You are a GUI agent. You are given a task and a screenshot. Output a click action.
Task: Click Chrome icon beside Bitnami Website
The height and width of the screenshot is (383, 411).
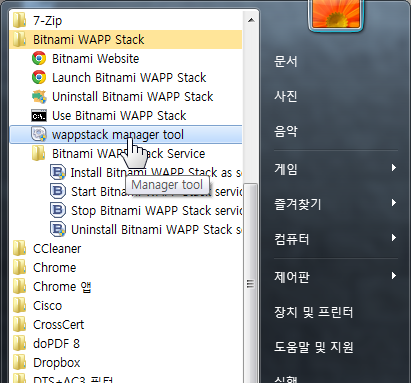pyautogui.click(x=39, y=59)
